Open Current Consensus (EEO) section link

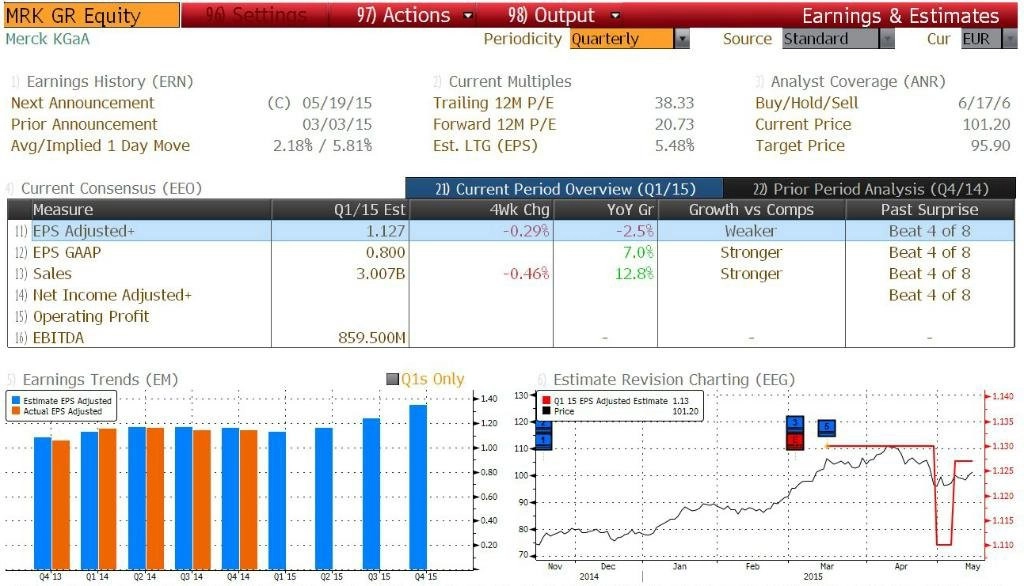[111, 188]
